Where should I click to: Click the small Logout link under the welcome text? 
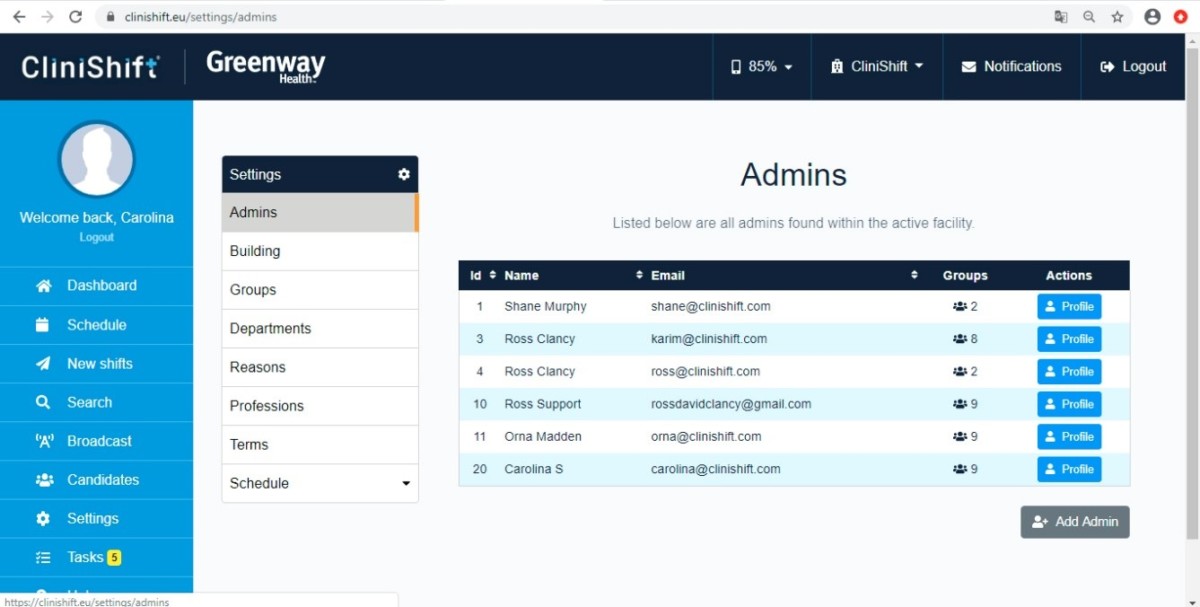point(97,237)
